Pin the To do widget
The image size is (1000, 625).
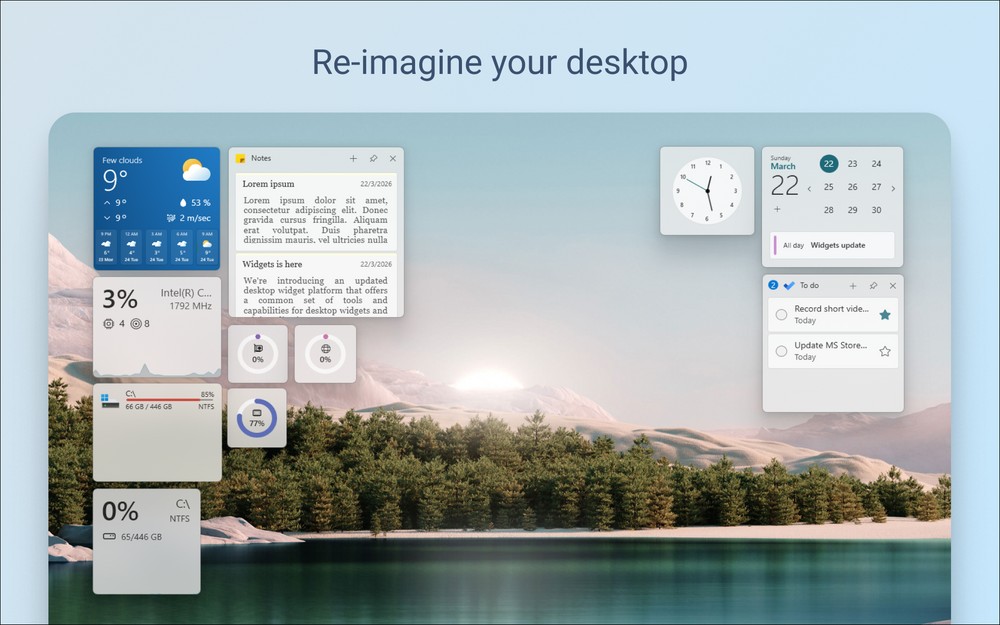(873, 286)
